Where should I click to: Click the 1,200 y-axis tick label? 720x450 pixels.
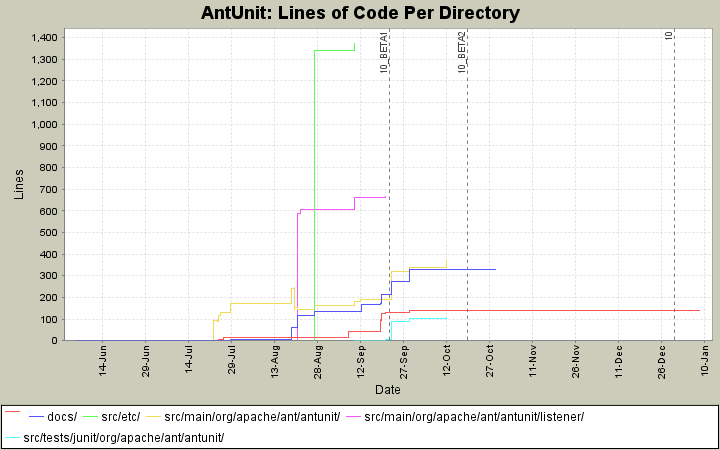point(44,81)
